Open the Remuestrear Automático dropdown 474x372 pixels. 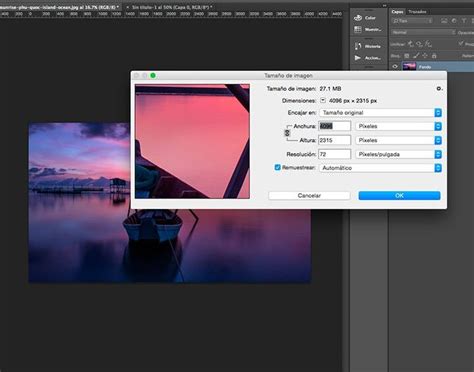(380, 168)
